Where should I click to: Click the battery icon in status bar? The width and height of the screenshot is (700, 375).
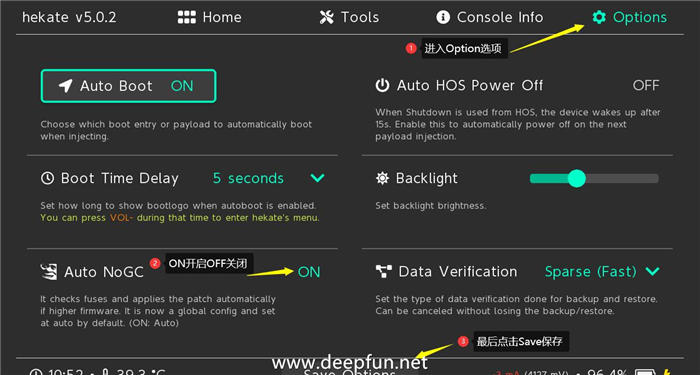click(646, 372)
